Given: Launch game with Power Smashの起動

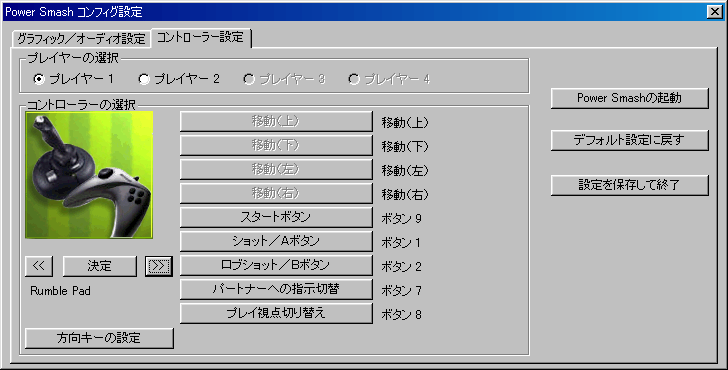Looking at the screenshot, I should 630,98.
